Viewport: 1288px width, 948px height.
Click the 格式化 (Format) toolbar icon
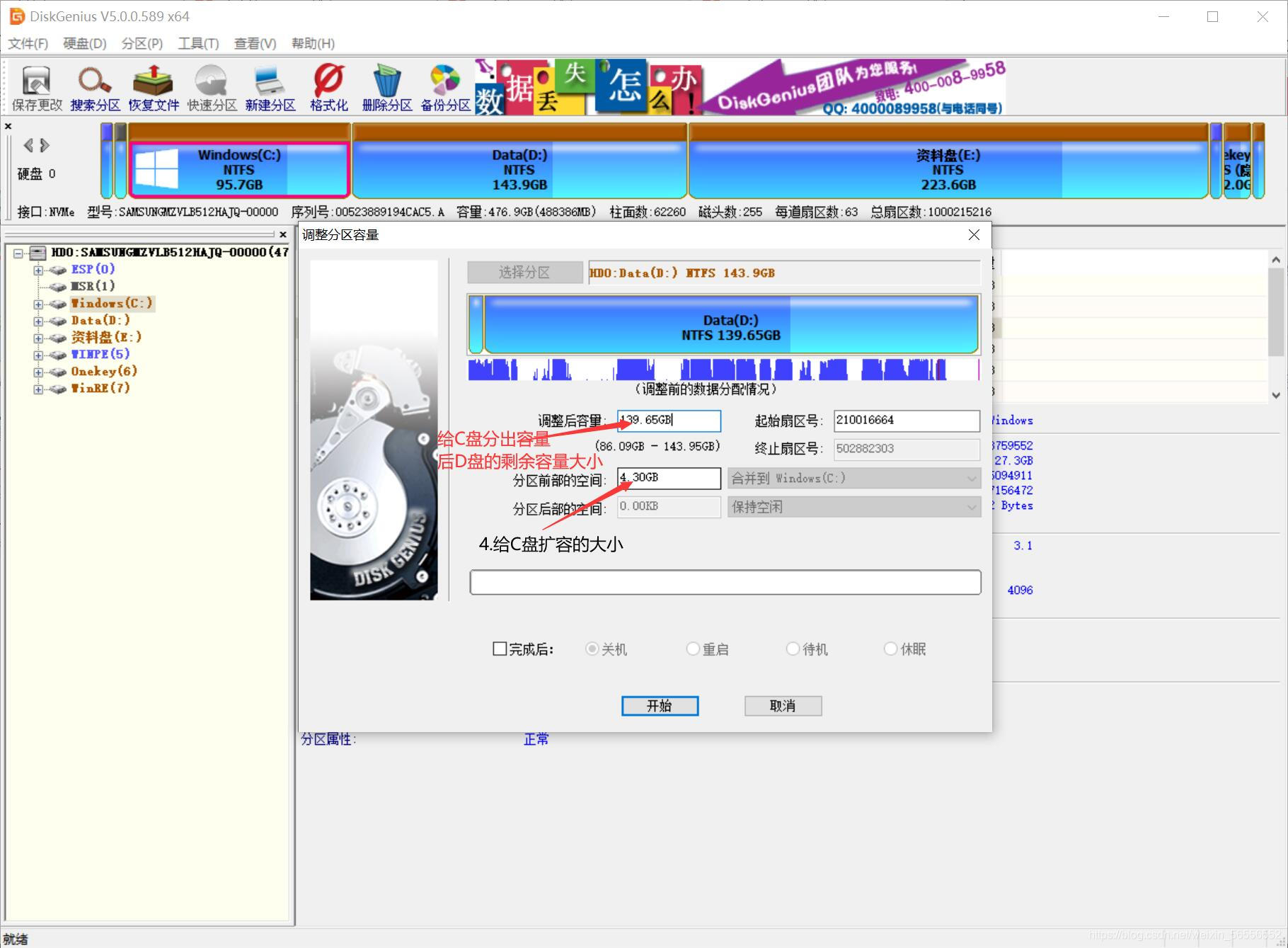pyautogui.click(x=327, y=86)
